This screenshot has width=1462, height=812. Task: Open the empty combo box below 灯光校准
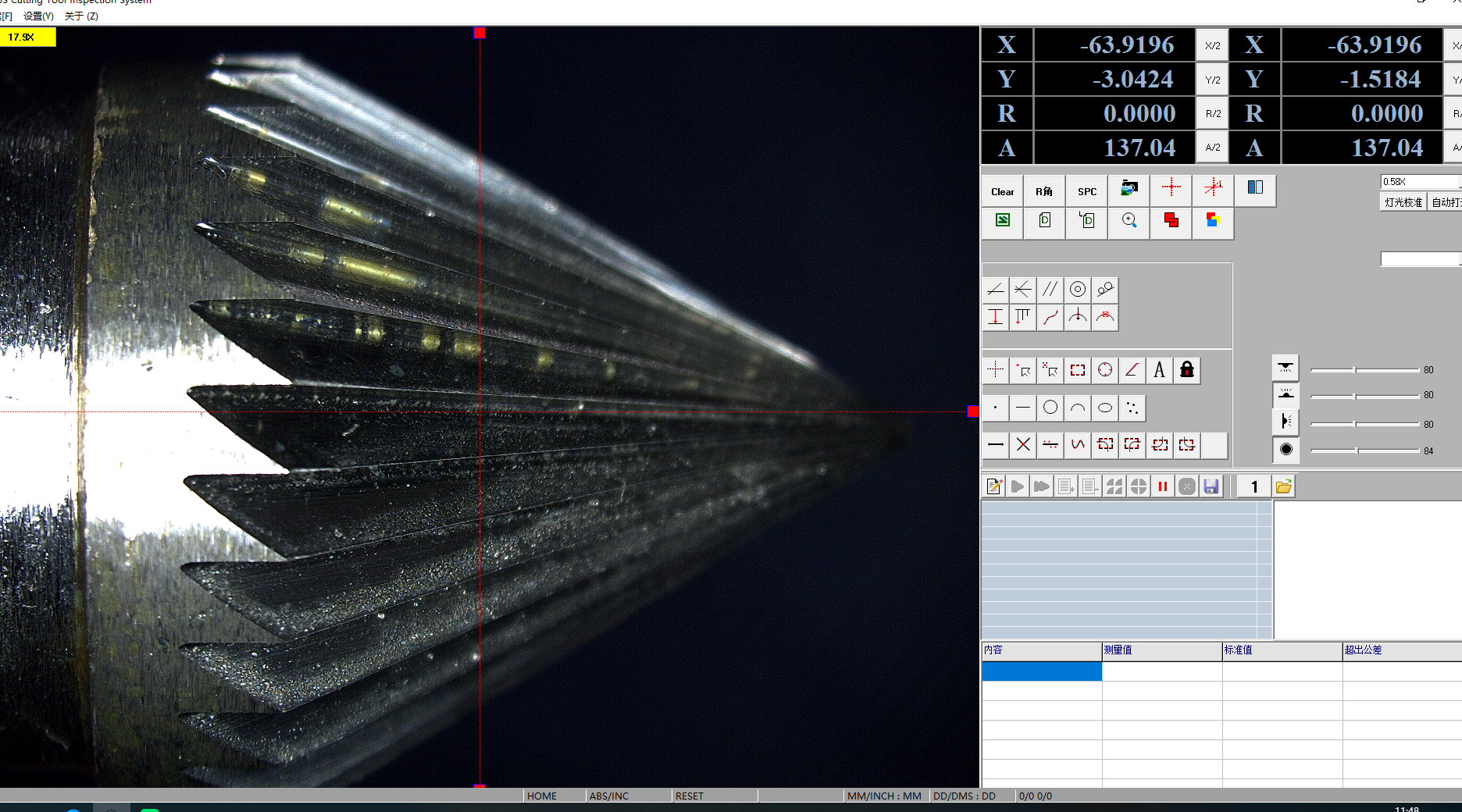coord(1420,259)
